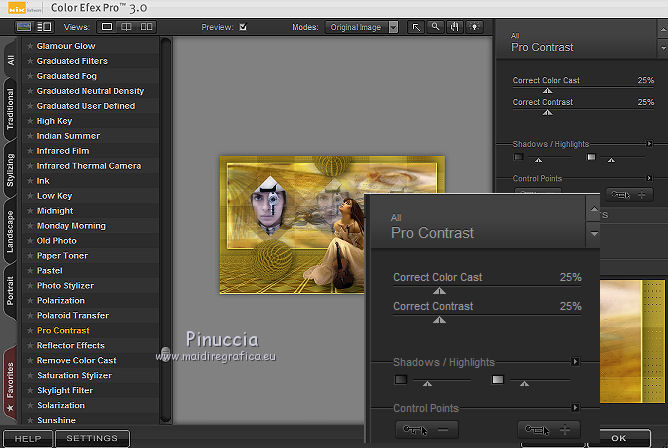The image size is (668, 448).
Task: Expand the Shadows / Highlights section
Action: tap(575, 362)
